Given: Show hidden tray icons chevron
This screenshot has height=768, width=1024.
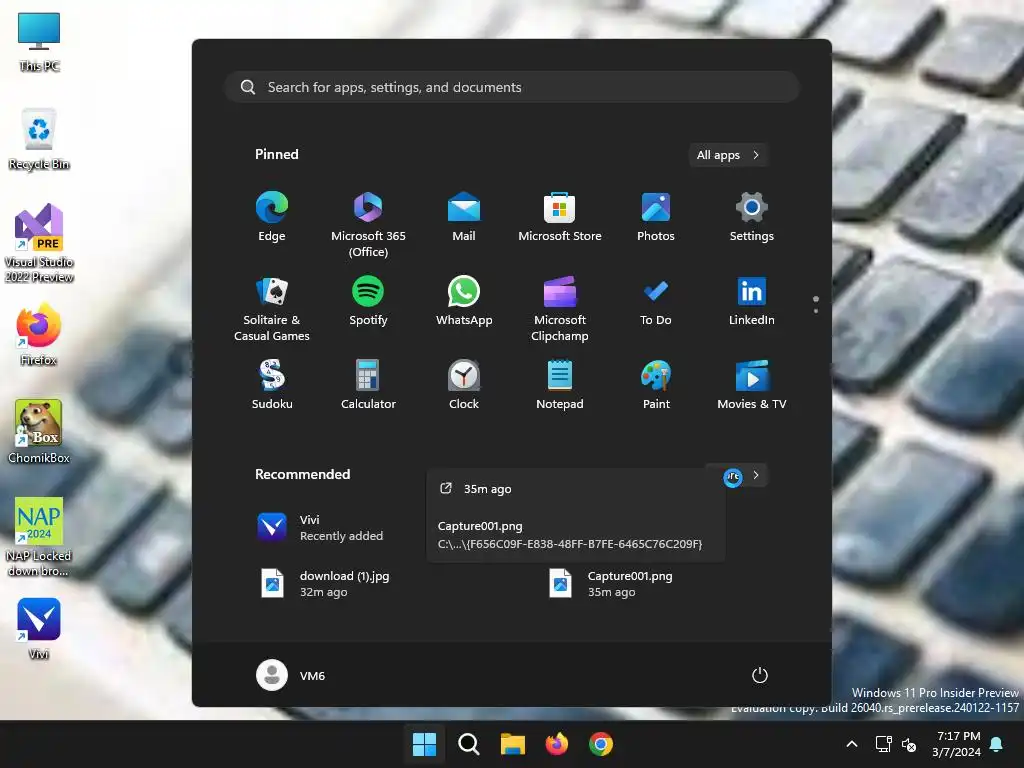Looking at the screenshot, I should click(852, 744).
